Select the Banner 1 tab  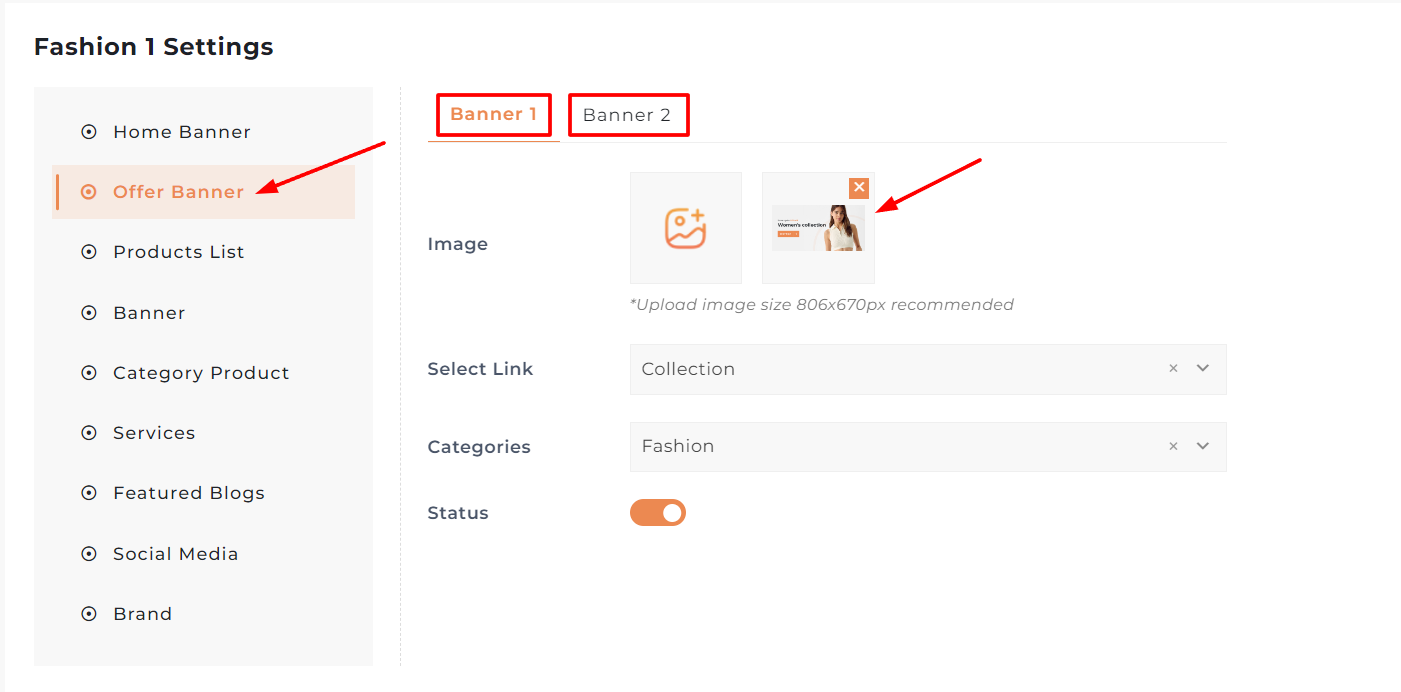click(x=493, y=114)
